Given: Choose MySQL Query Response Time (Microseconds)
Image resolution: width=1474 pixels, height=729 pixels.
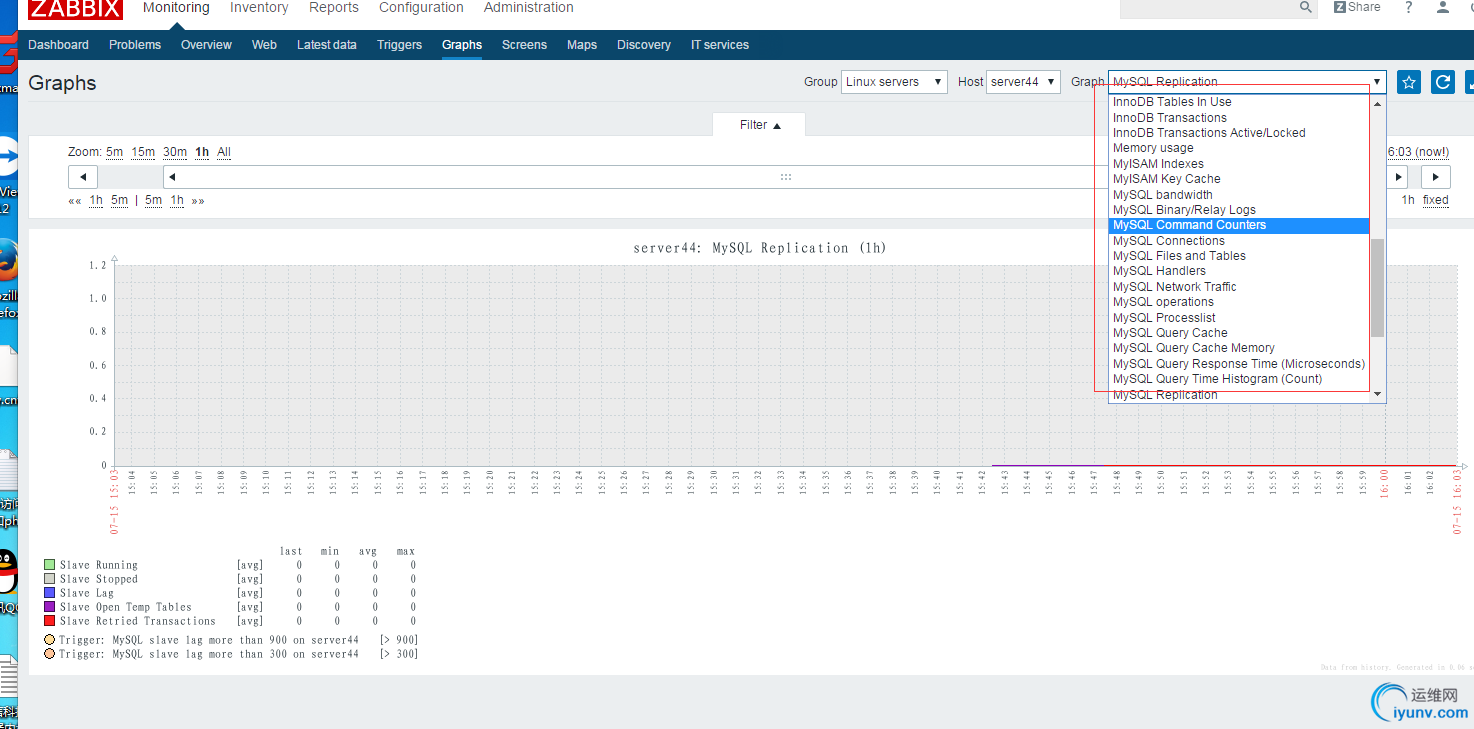Looking at the screenshot, I should coord(1239,364).
